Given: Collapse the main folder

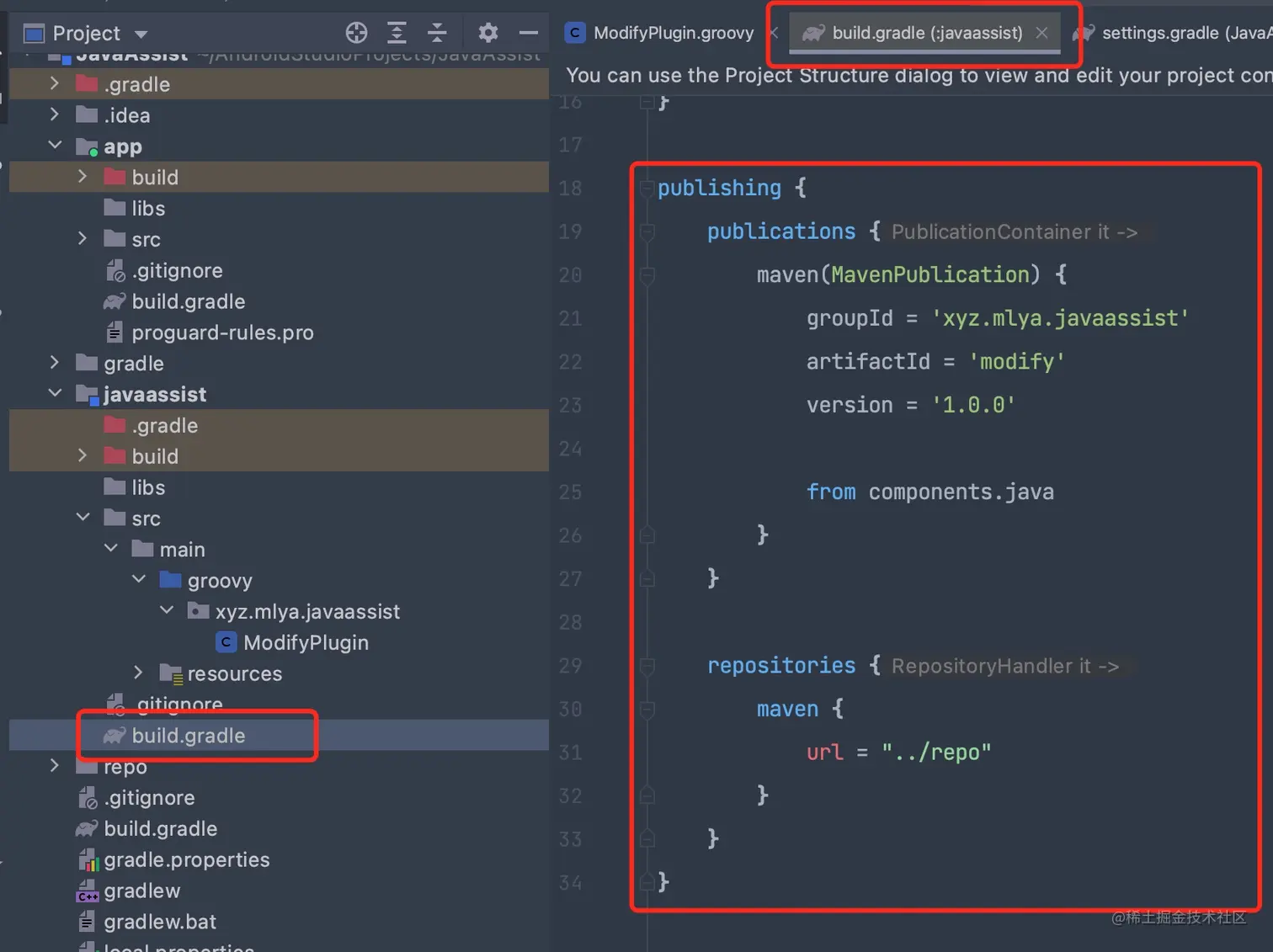Looking at the screenshot, I should click(x=110, y=548).
